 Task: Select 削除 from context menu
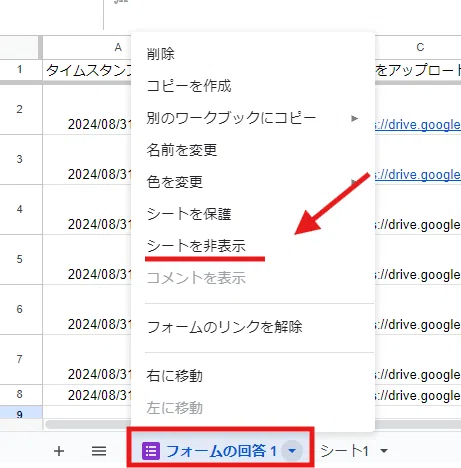tap(253, 54)
